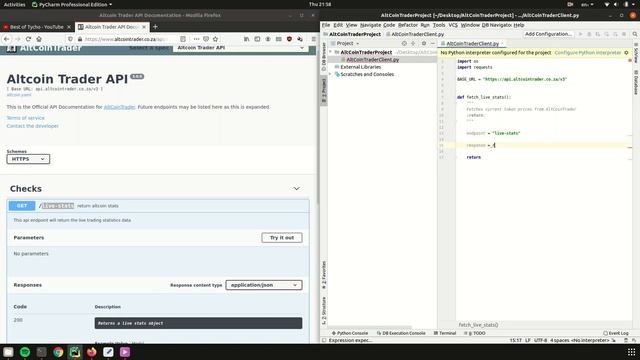
Task: Click the fetch_live_stats() breadcrumb in editor
Action: [x=478, y=325]
